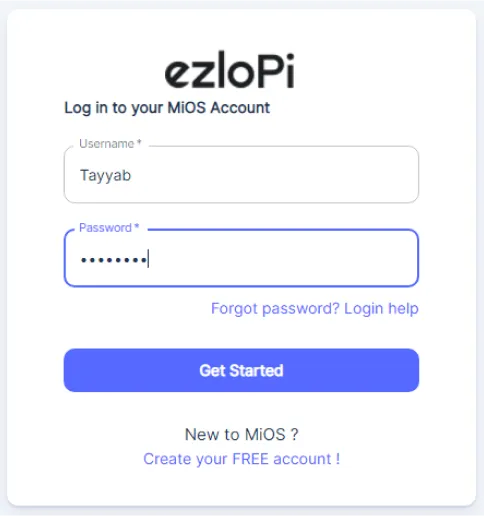Screen dimensions: 484x516
Task: Click the New to MiOS text
Action: (241, 434)
